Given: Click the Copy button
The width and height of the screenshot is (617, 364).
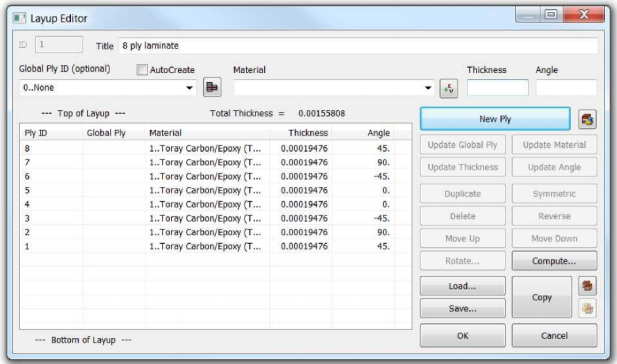Looking at the screenshot, I should pyautogui.click(x=542, y=297).
